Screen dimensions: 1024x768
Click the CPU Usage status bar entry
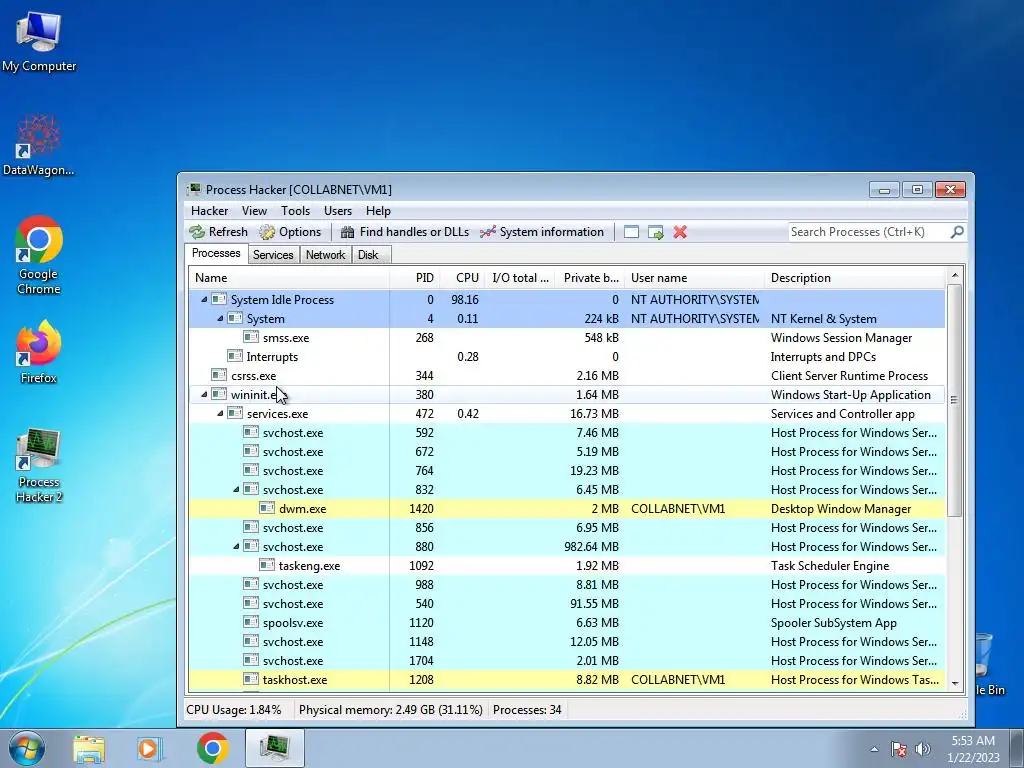[234, 709]
